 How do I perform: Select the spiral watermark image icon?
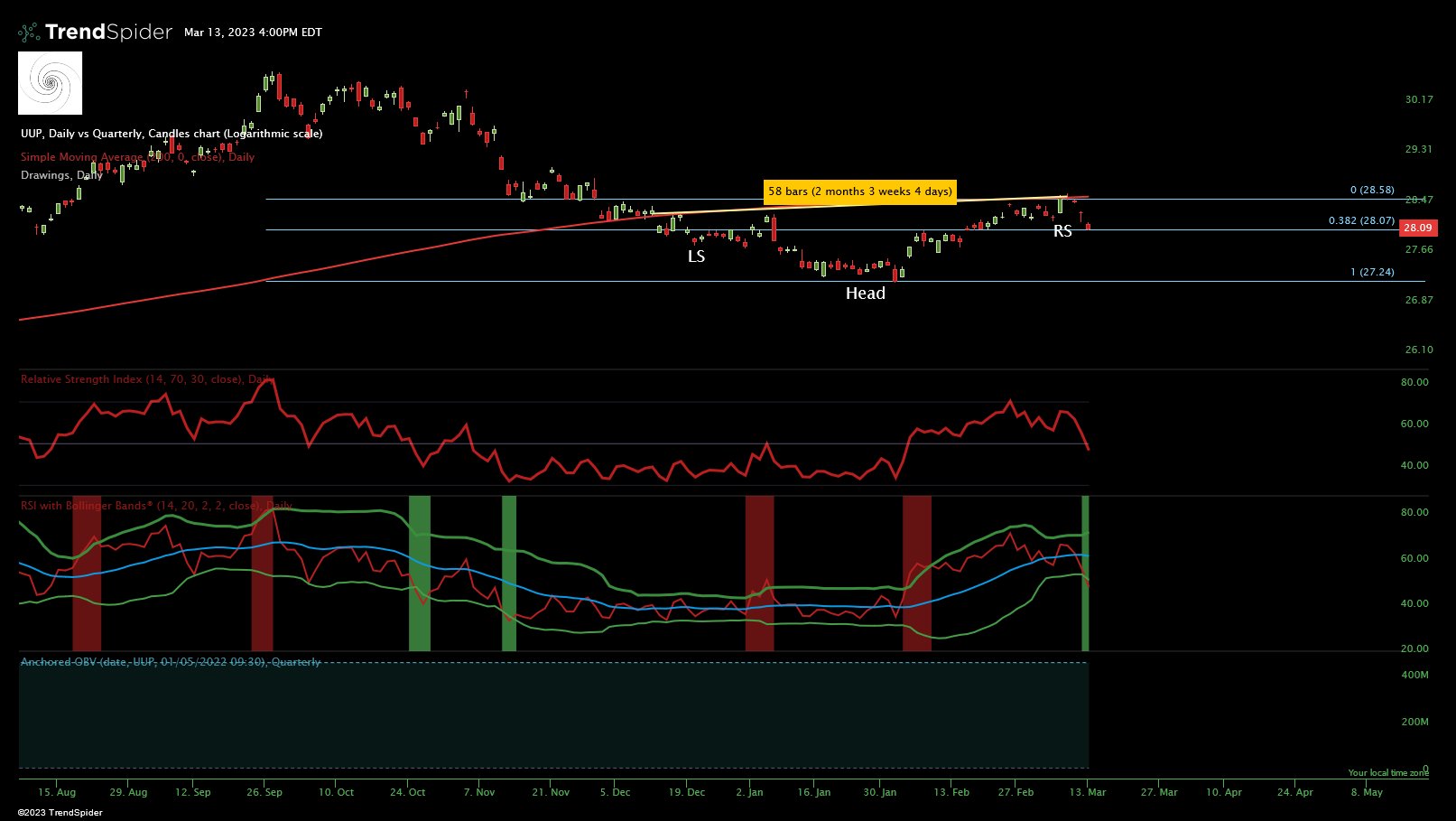click(50, 83)
